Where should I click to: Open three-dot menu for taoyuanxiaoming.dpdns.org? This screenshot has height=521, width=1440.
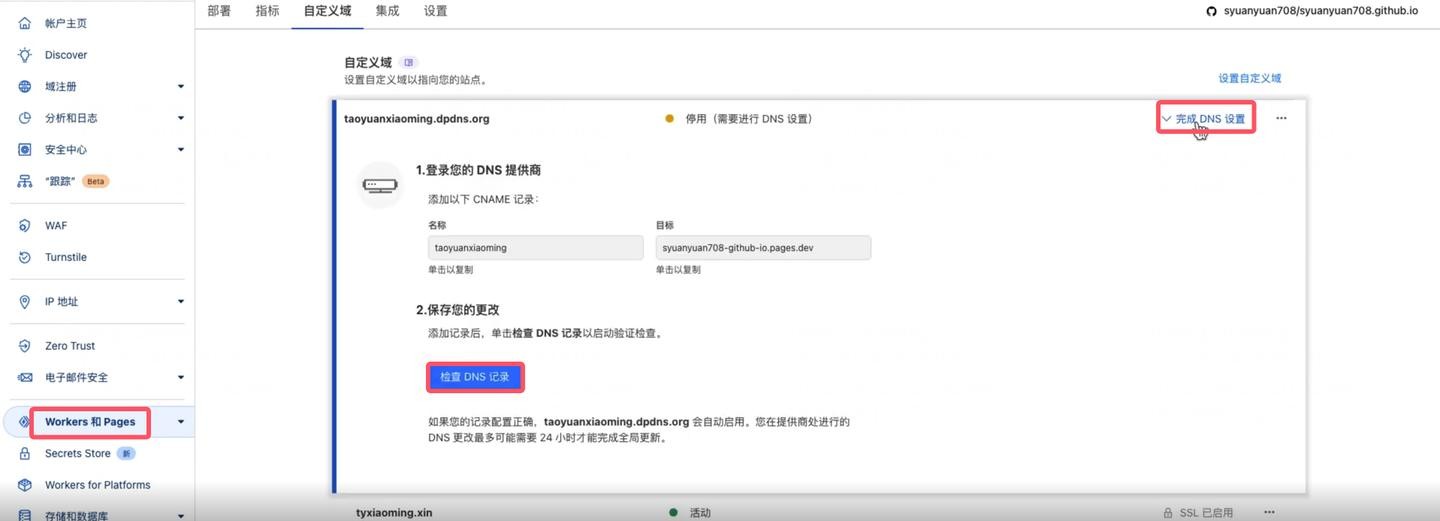1281,119
